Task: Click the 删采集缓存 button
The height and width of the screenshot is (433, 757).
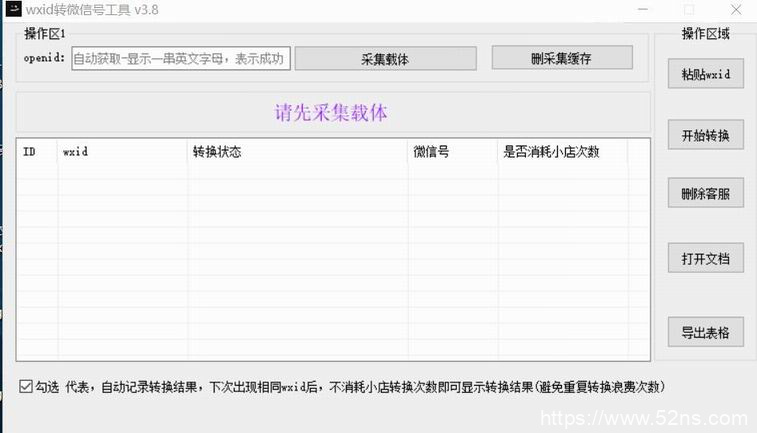Action: click(562, 58)
